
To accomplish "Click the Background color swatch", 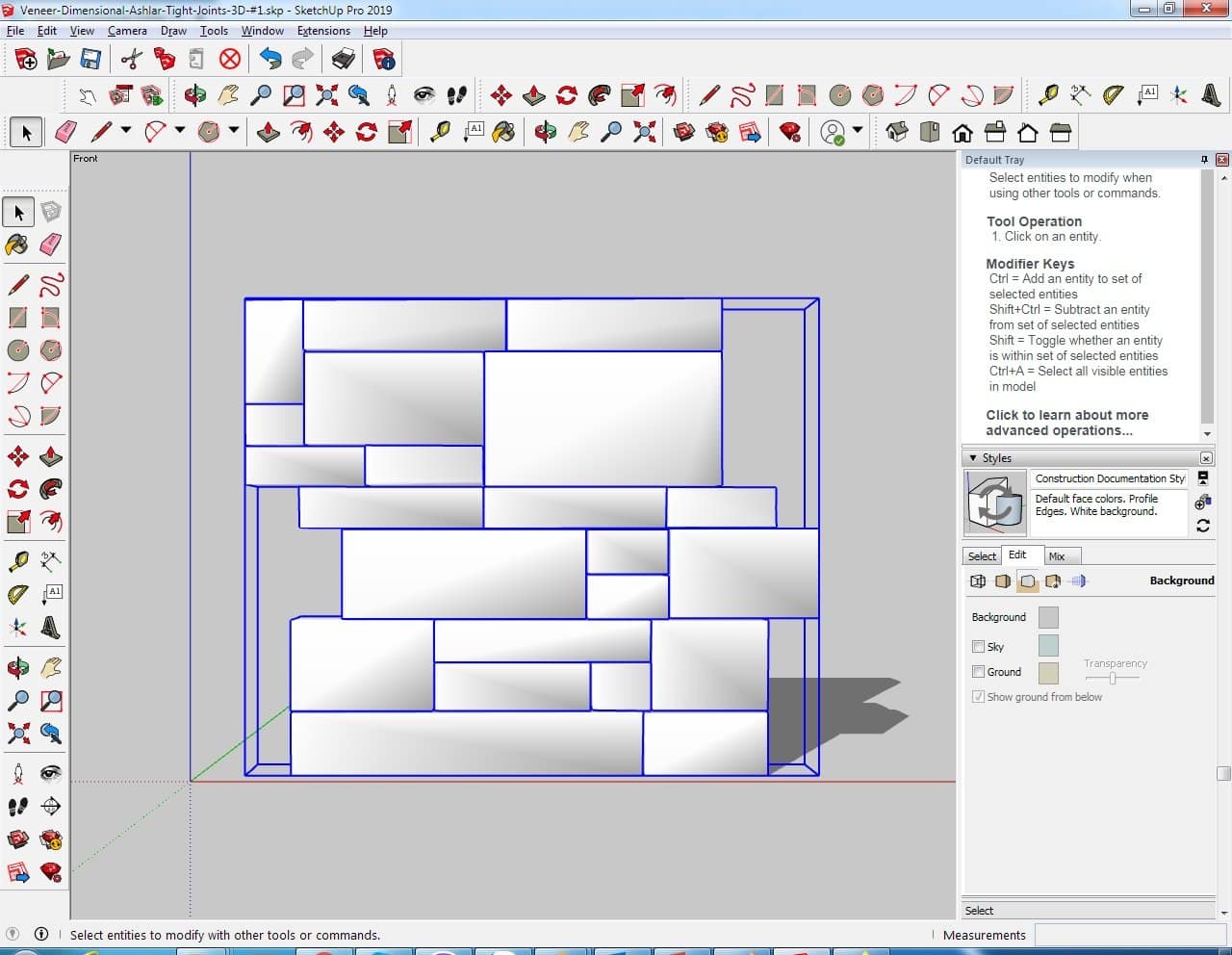I will click(x=1048, y=617).
